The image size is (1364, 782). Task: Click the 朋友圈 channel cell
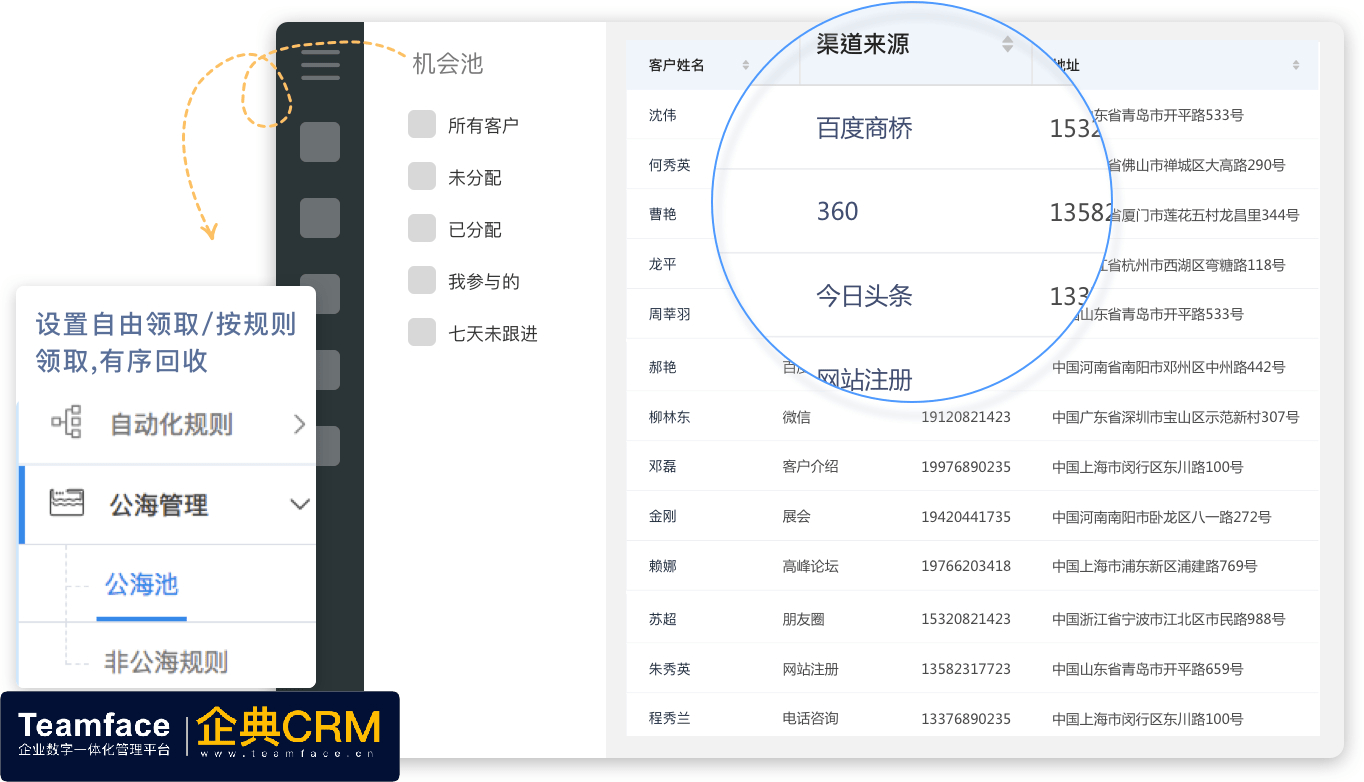(803, 619)
